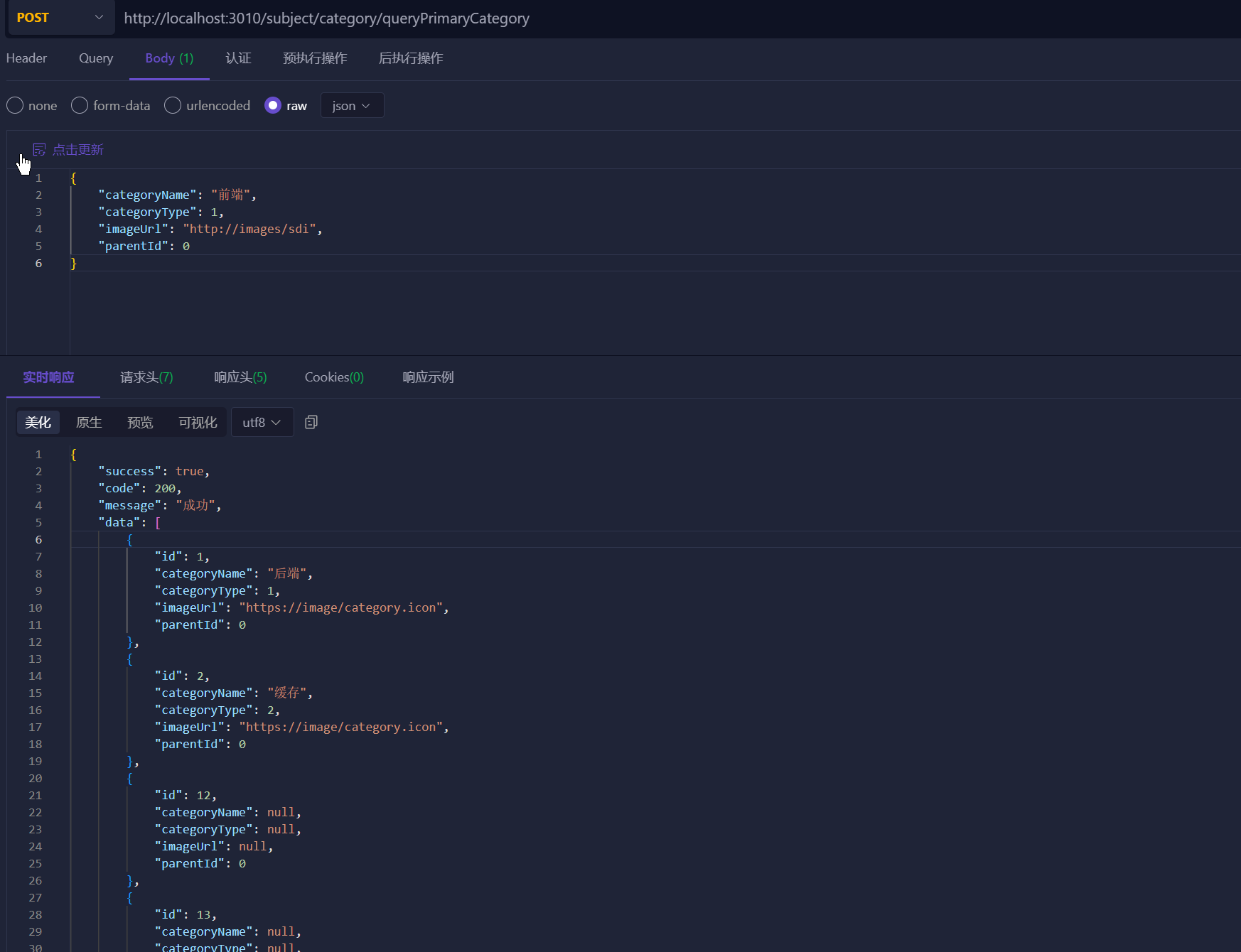The width and height of the screenshot is (1241, 952).
Task: Click "categoryName": "后端" in response
Action: (234, 573)
